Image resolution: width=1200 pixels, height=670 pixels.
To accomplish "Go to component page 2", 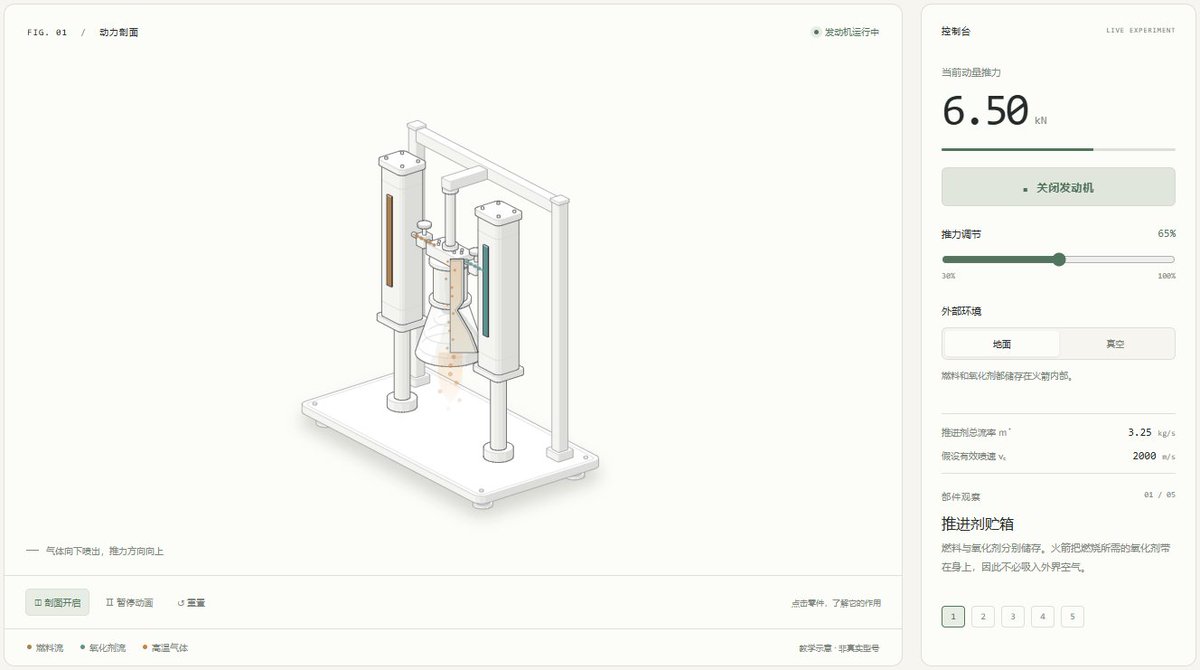I will (983, 616).
